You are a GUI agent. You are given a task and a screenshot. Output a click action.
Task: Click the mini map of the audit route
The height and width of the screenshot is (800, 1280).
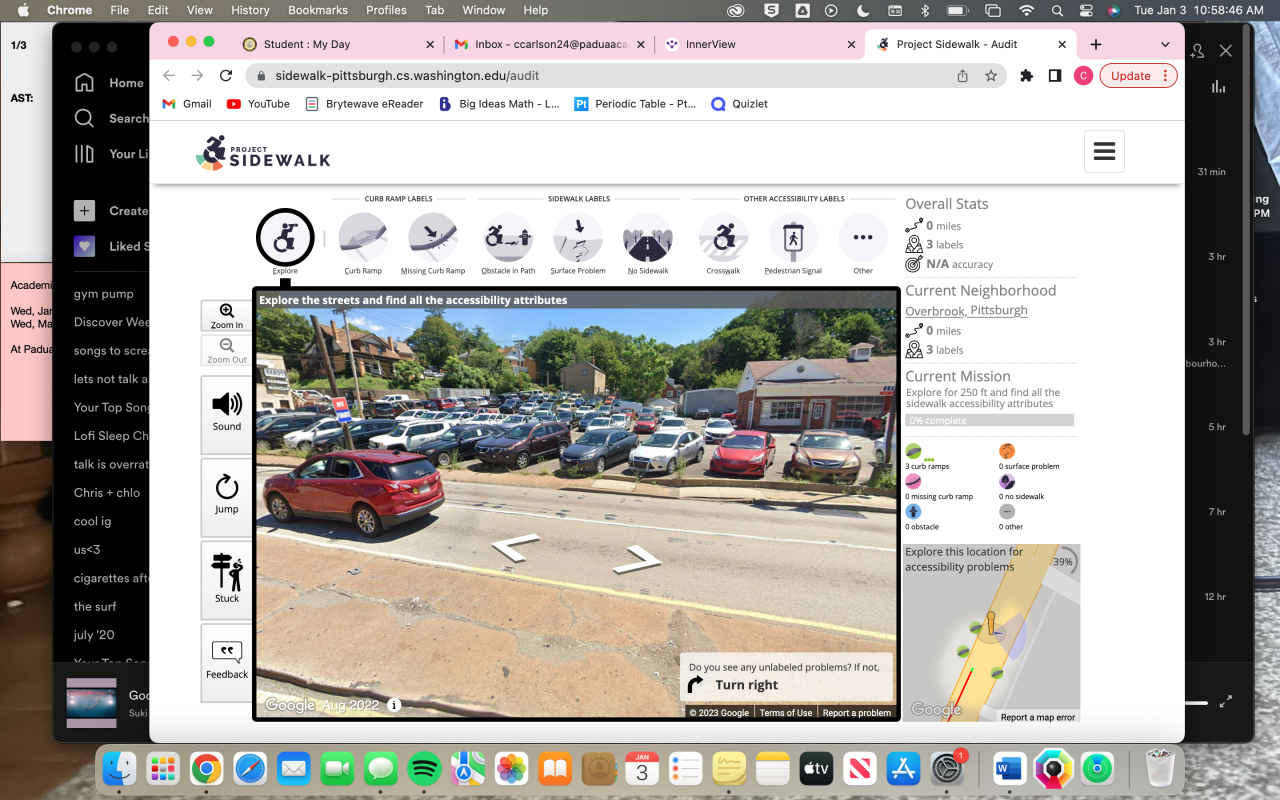(x=991, y=633)
